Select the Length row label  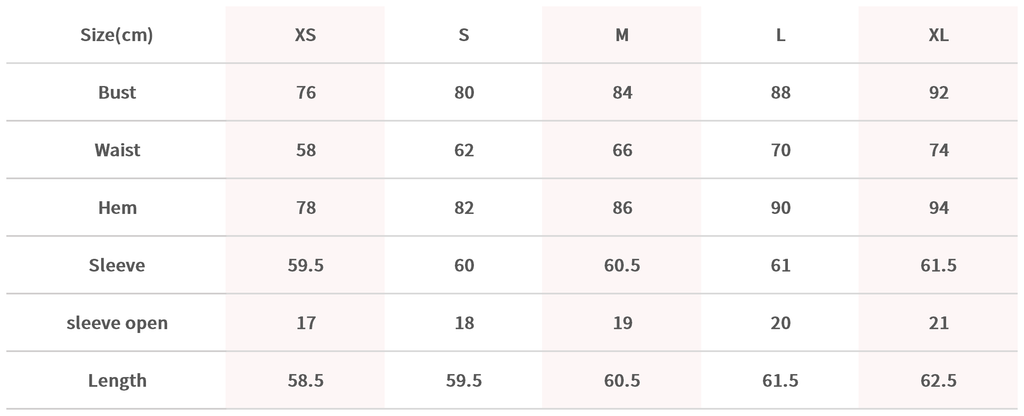point(117,380)
